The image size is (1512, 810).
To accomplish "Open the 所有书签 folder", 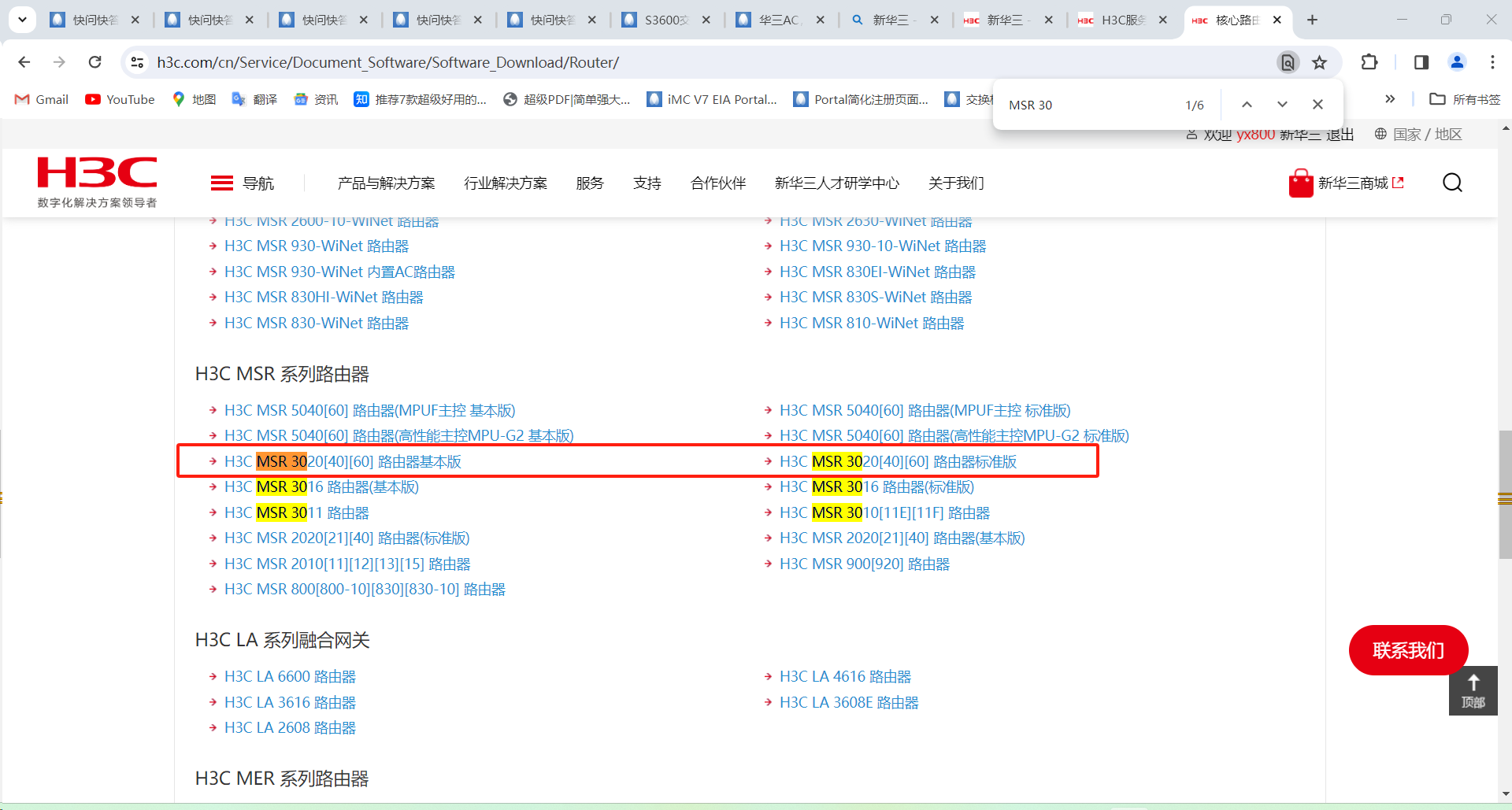I will tap(1466, 99).
